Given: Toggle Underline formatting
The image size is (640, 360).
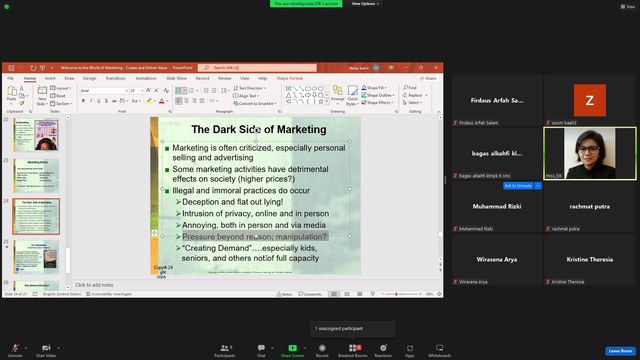Looking at the screenshot, I should 99,101.
